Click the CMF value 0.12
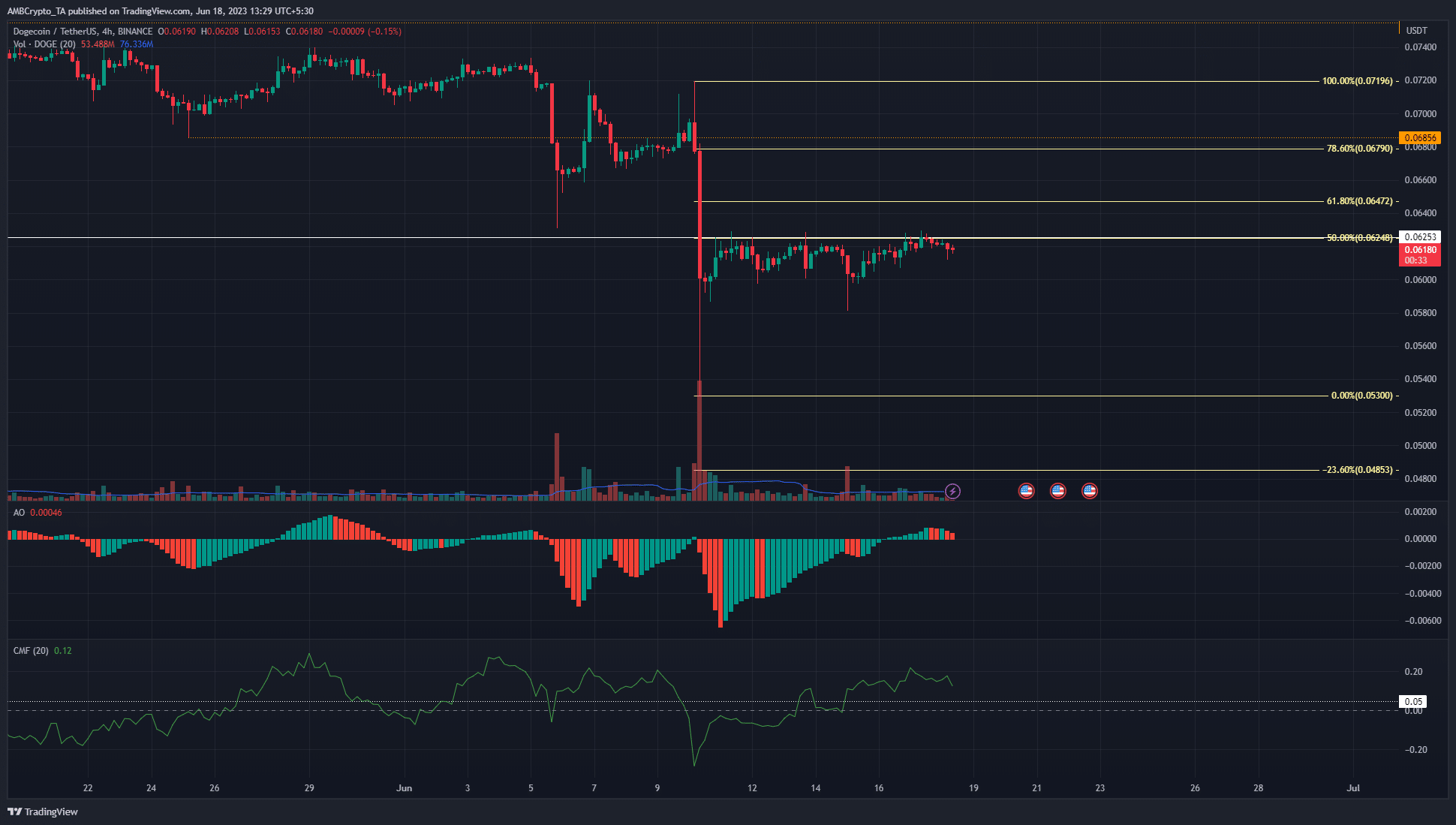This screenshot has width=1456, height=825. click(x=63, y=651)
